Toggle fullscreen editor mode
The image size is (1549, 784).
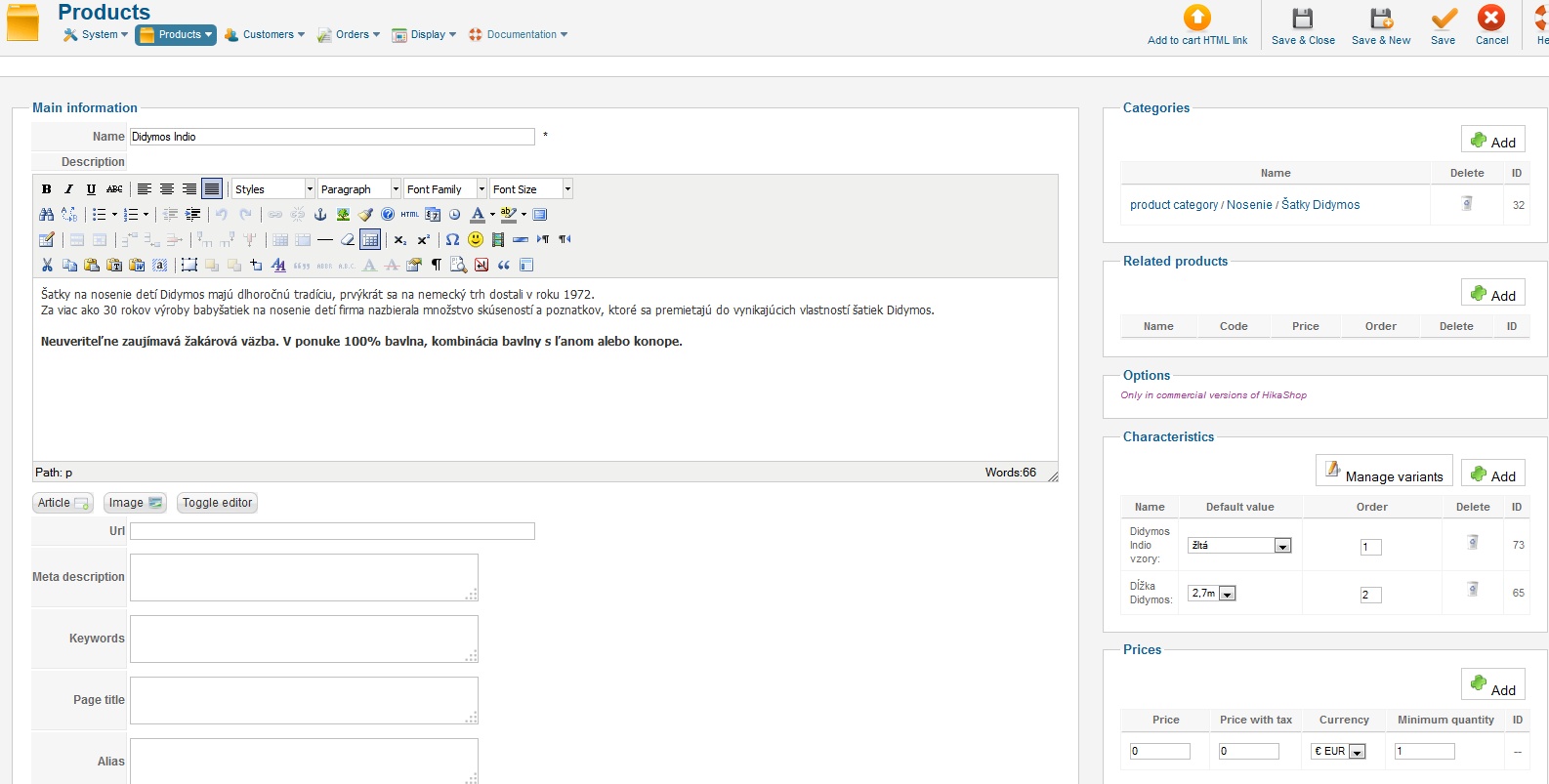click(540, 215)
